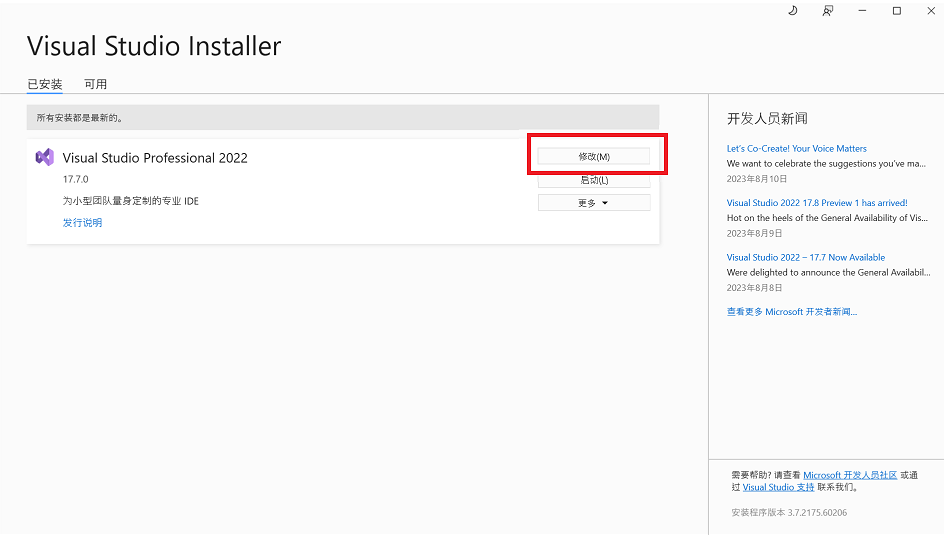Image resolution: width=944 pixels, height=535 pixels.
Task: Maximize the Visual Studio Installer window
Action: pyautogui.click(x=896, y=11)
